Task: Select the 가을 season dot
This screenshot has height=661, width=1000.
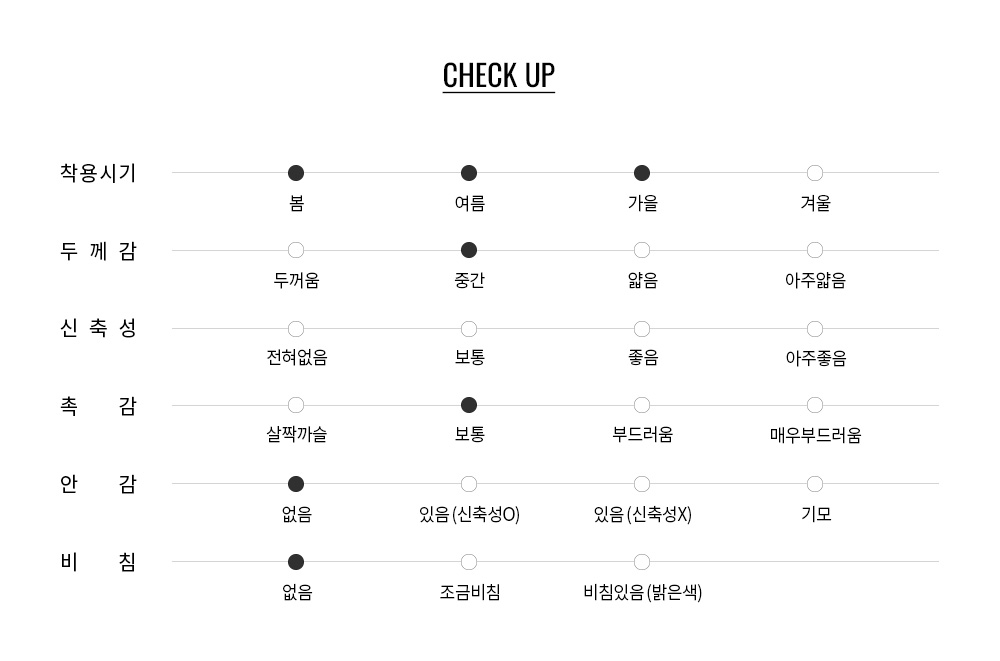Action: (x=642, y=173)
